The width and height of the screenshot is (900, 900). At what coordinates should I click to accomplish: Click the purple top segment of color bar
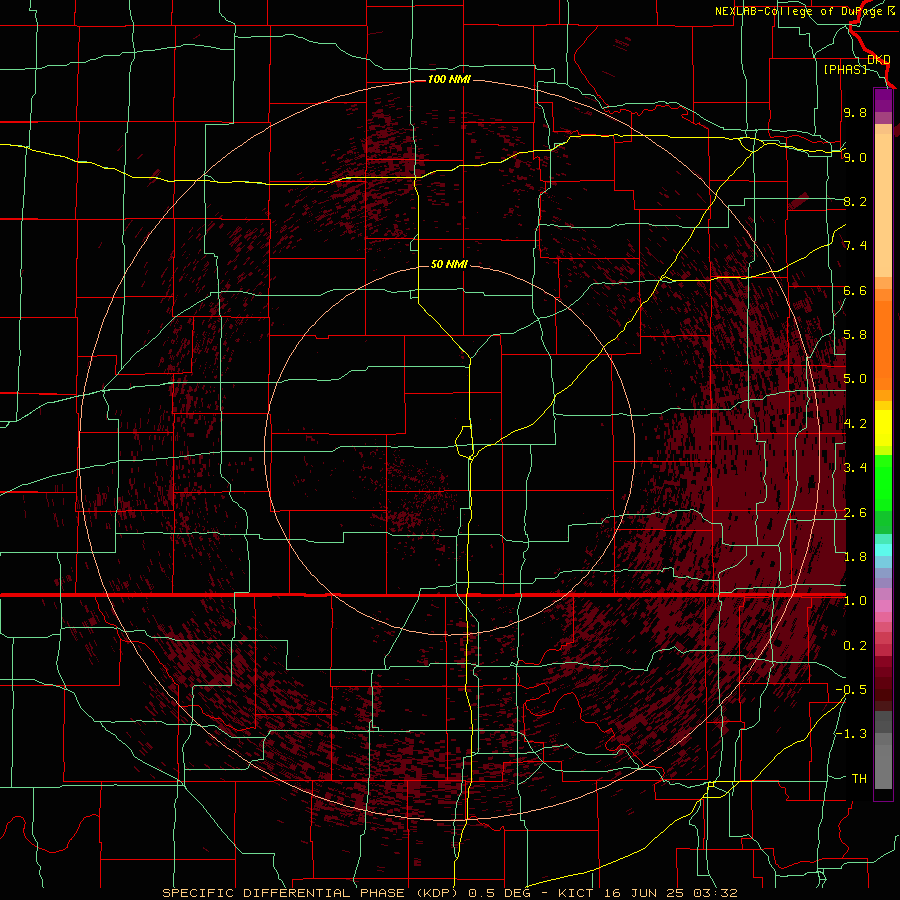883,100
